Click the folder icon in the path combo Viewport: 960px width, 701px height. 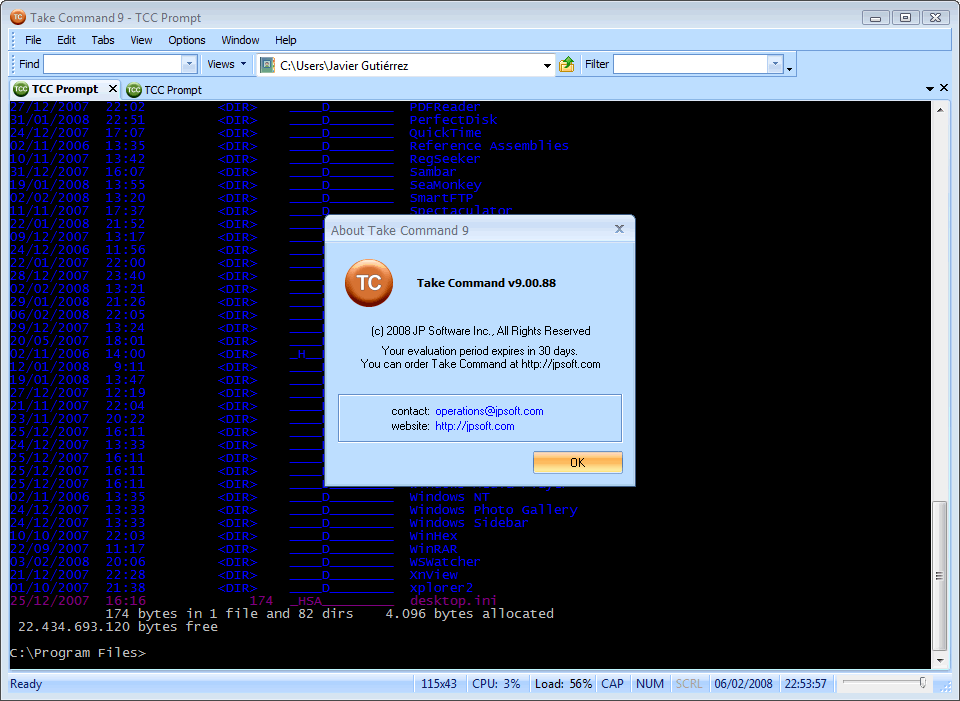267,65
